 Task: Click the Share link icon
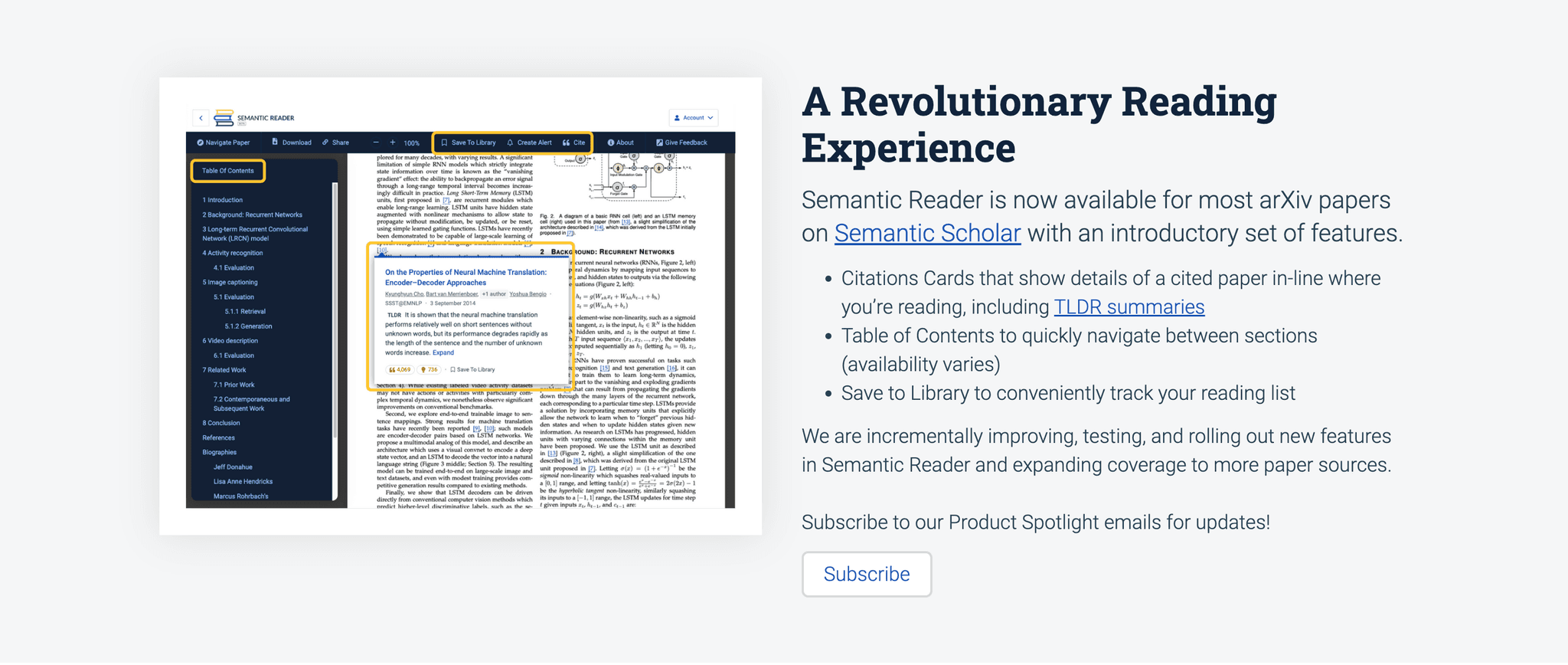(324, 142)
